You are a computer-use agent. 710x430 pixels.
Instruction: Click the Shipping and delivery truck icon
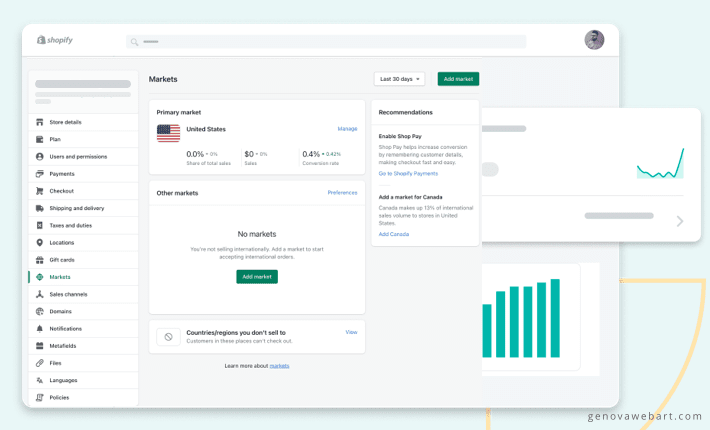[40, 208]
